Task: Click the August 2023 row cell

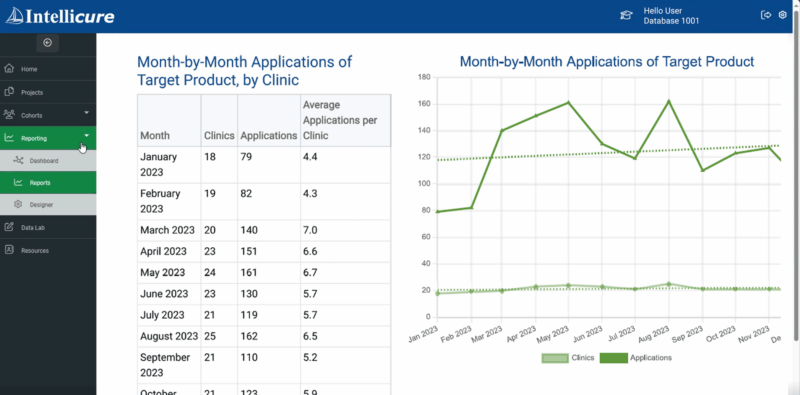Action: (x=169, y=336)
